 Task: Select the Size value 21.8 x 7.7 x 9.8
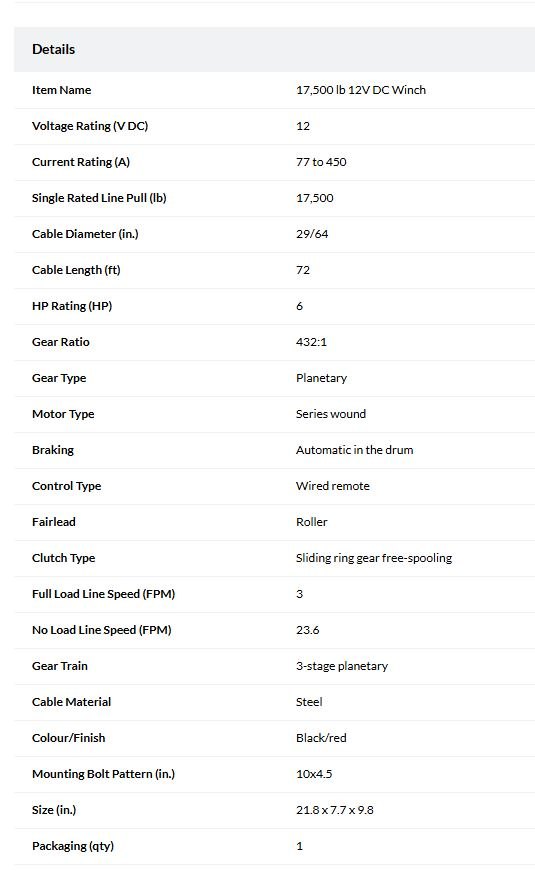(x=335, y=810)
